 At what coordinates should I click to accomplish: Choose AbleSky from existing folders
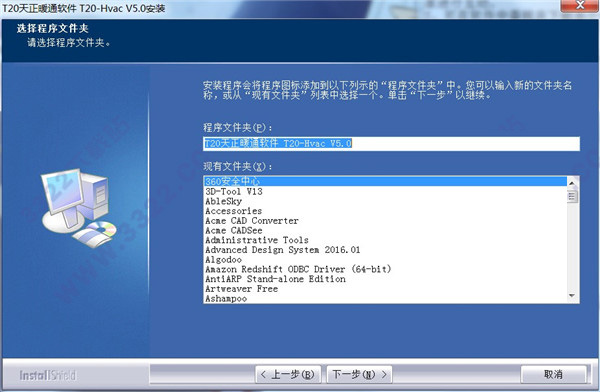click(x=385, y=201)
